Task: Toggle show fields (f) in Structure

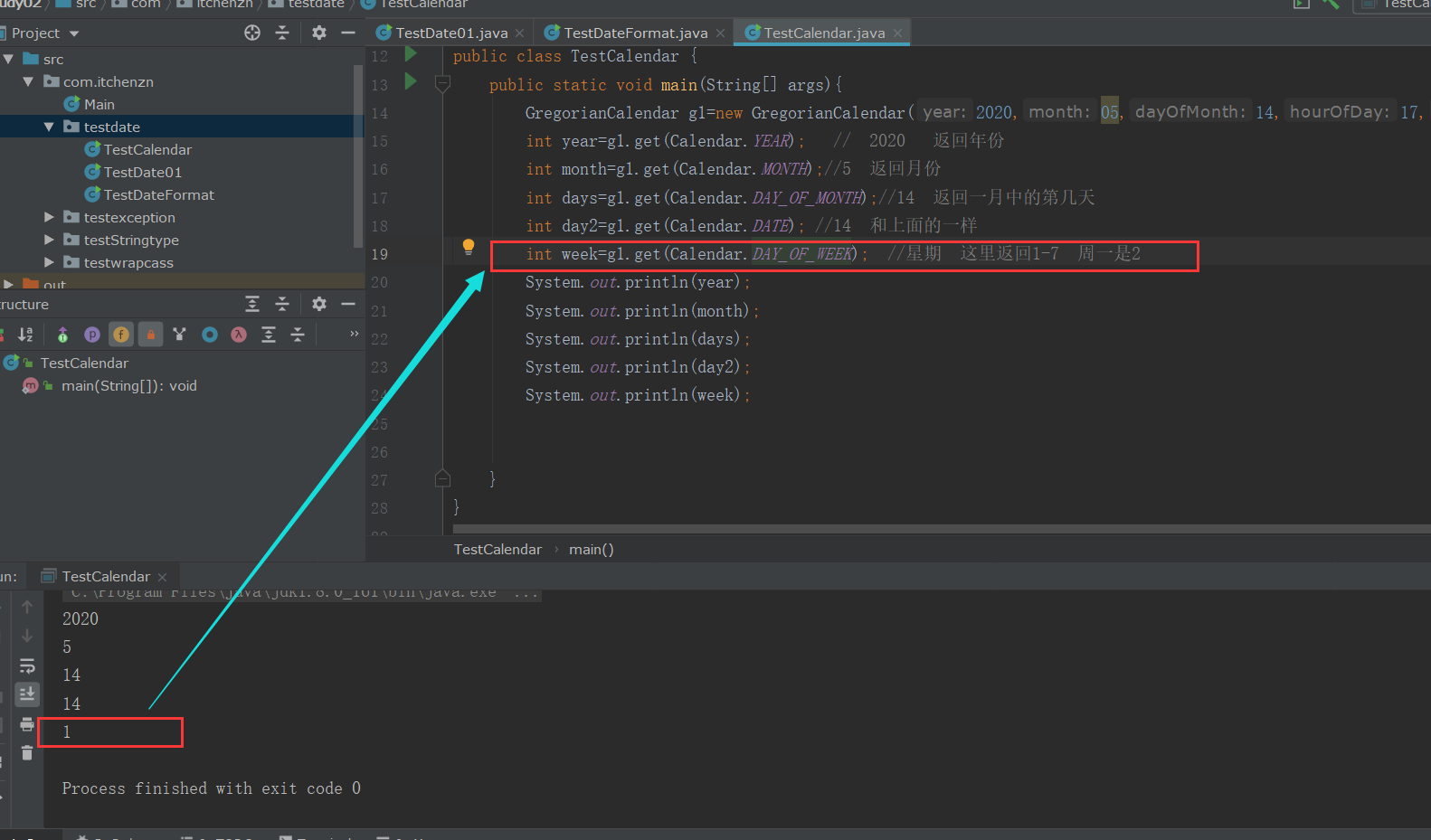Action: coord(120,335)
